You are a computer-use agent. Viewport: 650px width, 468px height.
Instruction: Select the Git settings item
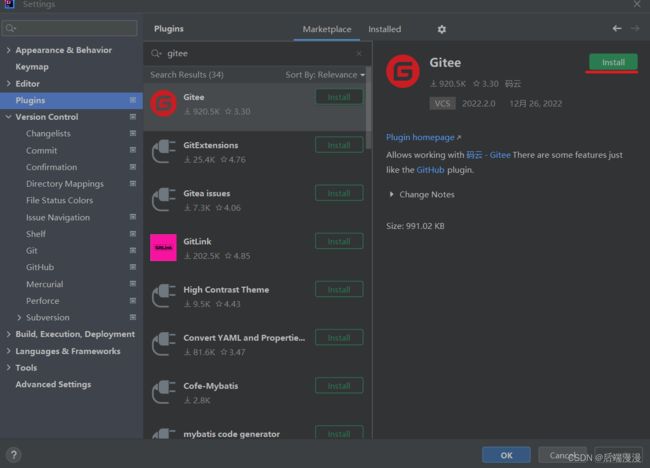(x=32, y=250)
